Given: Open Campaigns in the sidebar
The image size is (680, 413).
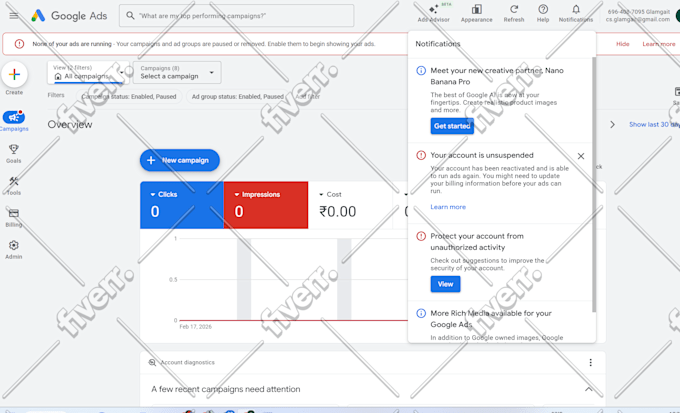Looking at the screenshot, I should pos(14,121).
